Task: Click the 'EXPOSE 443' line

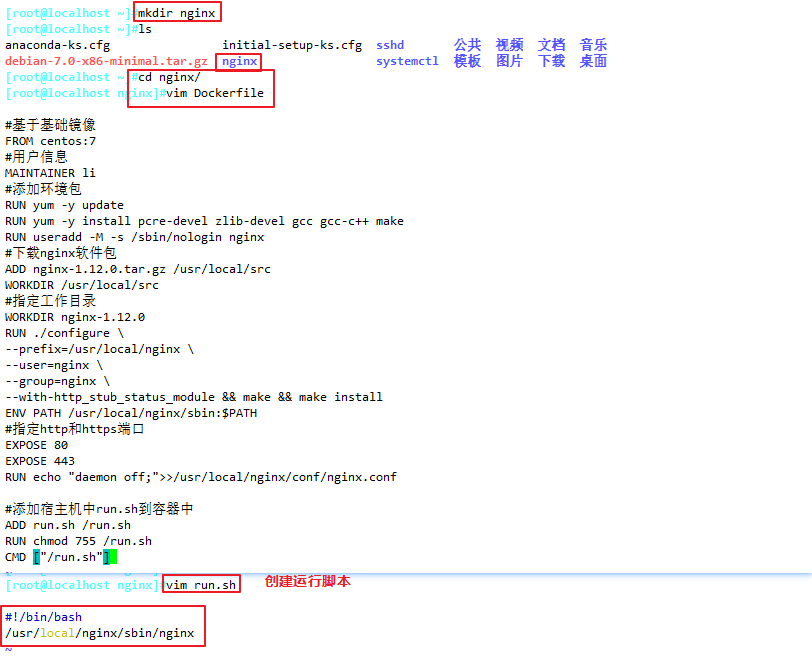Action: pos(40,461)
